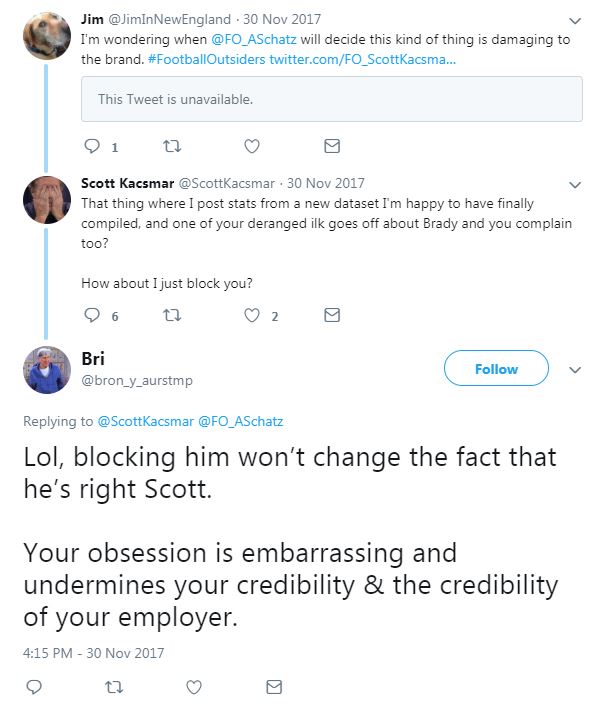The image size is (611, 710).
Task: Like Jim's tweet with heart icon
Action: point(252,147)
